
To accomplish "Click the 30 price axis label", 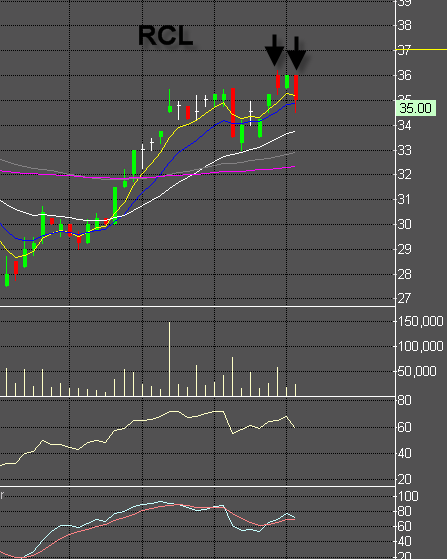I will pyautogui.click(x=404, y=224).
